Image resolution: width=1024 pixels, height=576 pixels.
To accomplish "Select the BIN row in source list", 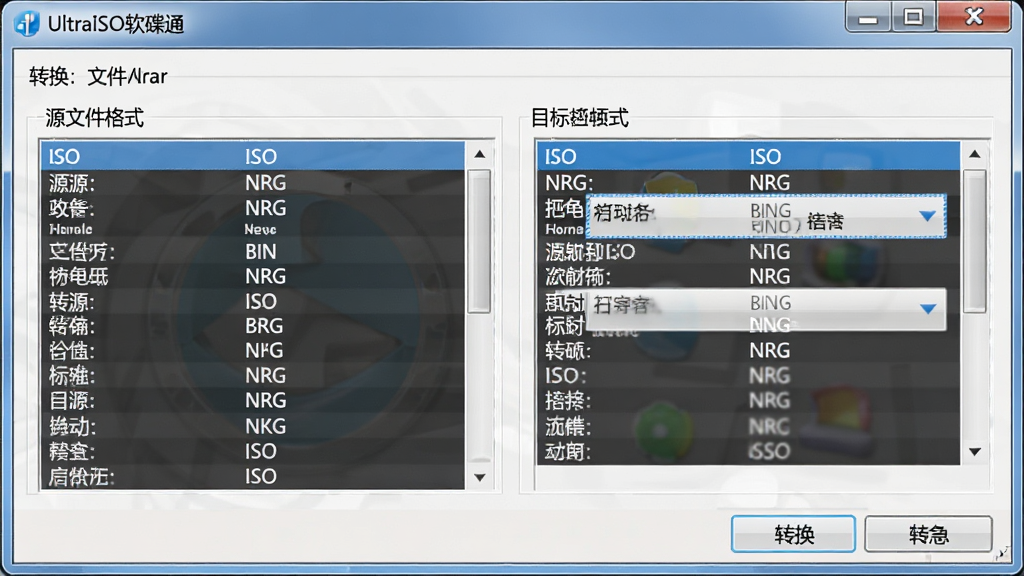I will click(253, 251).
